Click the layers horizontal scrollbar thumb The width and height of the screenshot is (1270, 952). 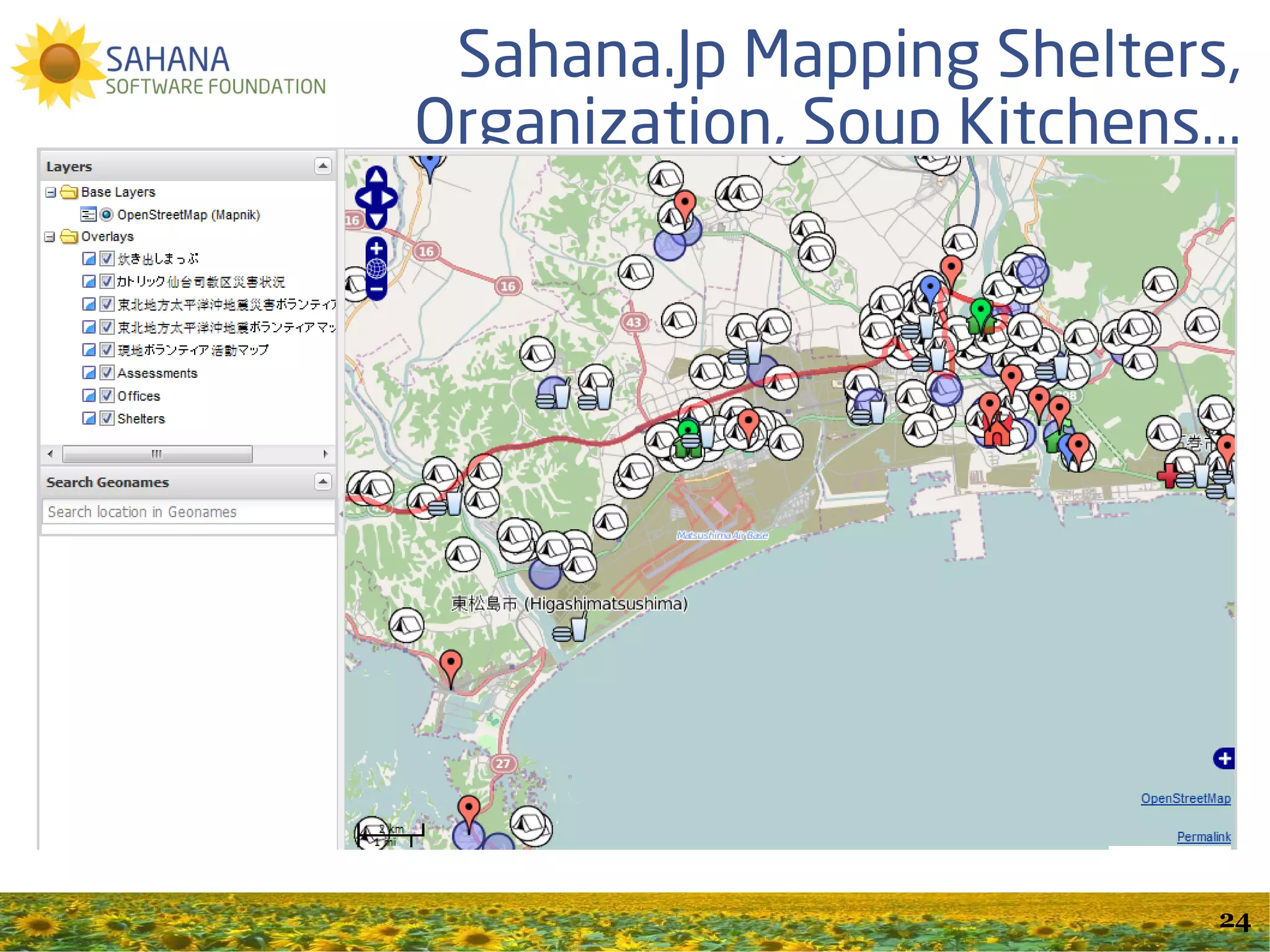pyautogui.click(x=158, y=454)
